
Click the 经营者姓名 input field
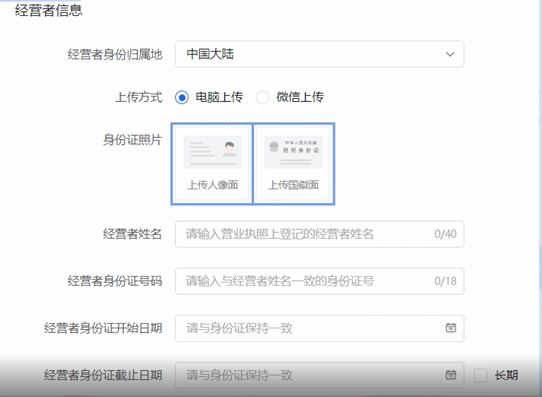[x=319, y=234]
